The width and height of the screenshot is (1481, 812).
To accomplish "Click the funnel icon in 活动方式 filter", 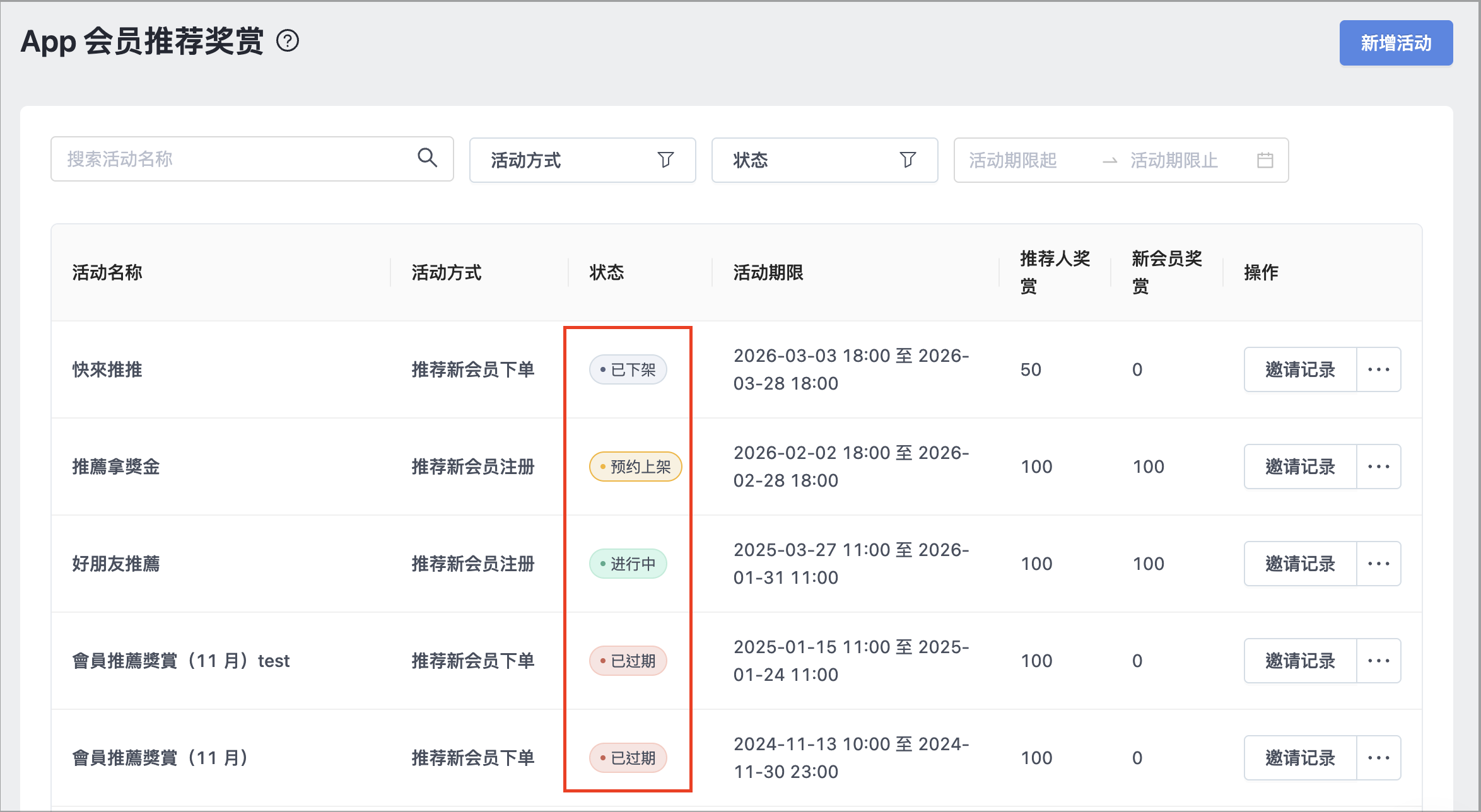I will click(x=665, y=160).
